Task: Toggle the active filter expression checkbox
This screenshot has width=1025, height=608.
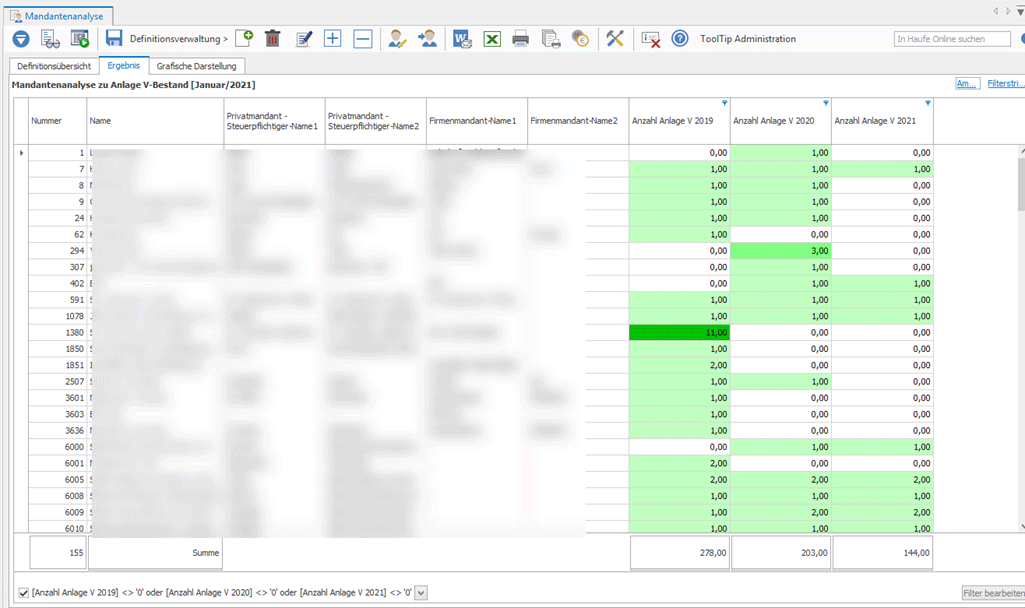Action: click(24, 592)
